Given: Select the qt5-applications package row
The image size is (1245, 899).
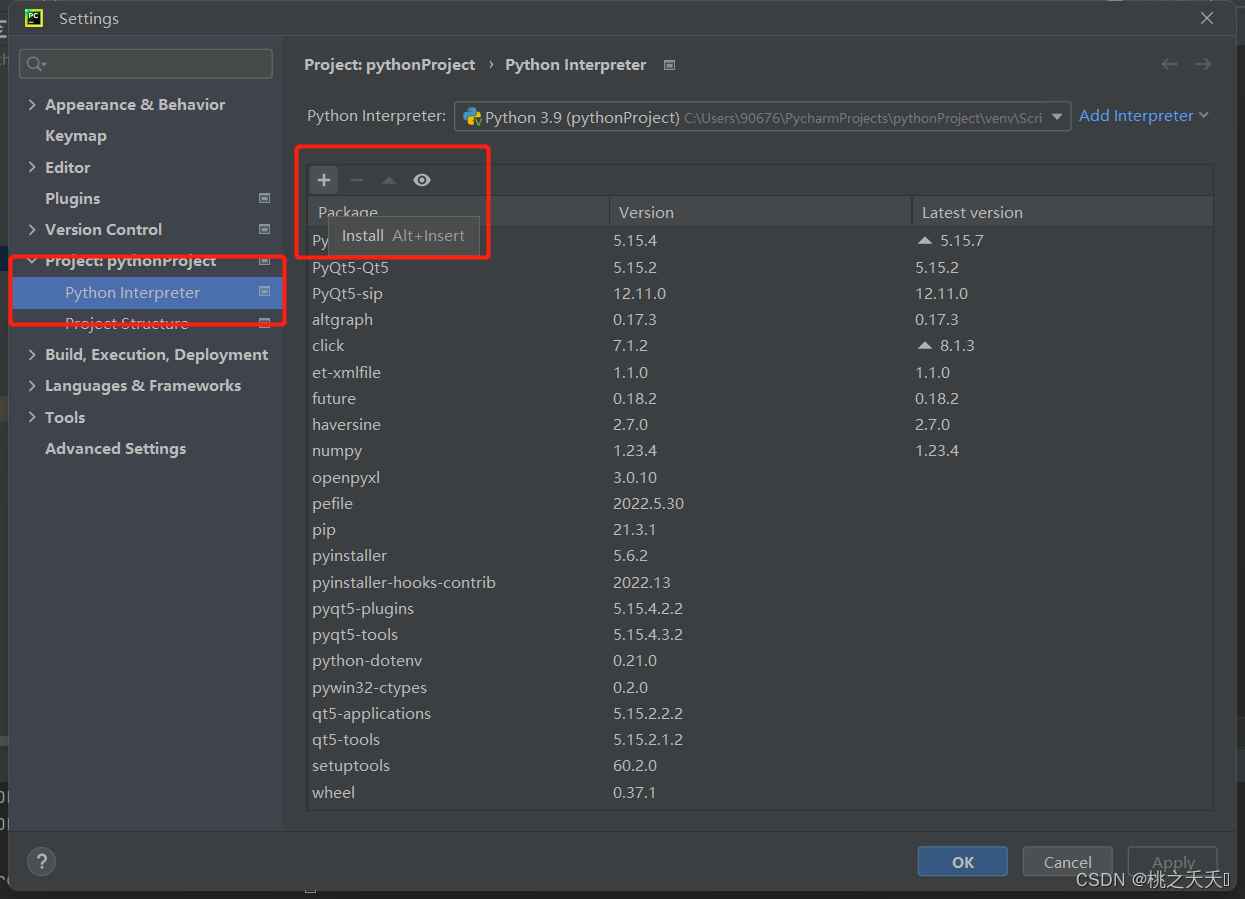Looking at the screenshot, I should coord(760,713).
